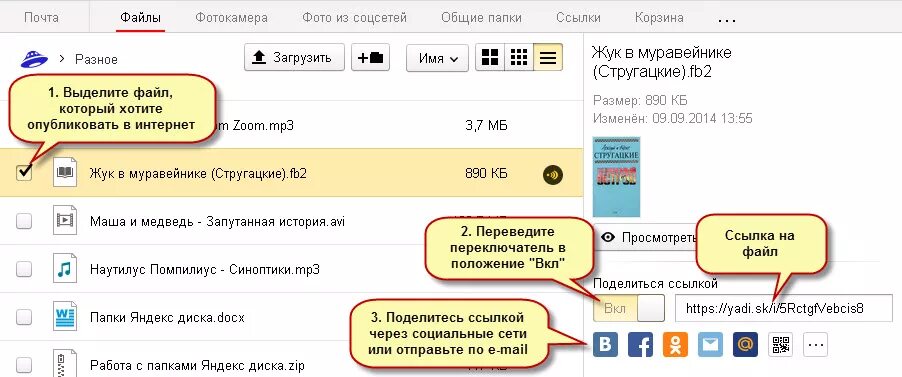Share link via Mail.ru @ icon
This screenshot has width=902, height=377.
tap(746, 345)
